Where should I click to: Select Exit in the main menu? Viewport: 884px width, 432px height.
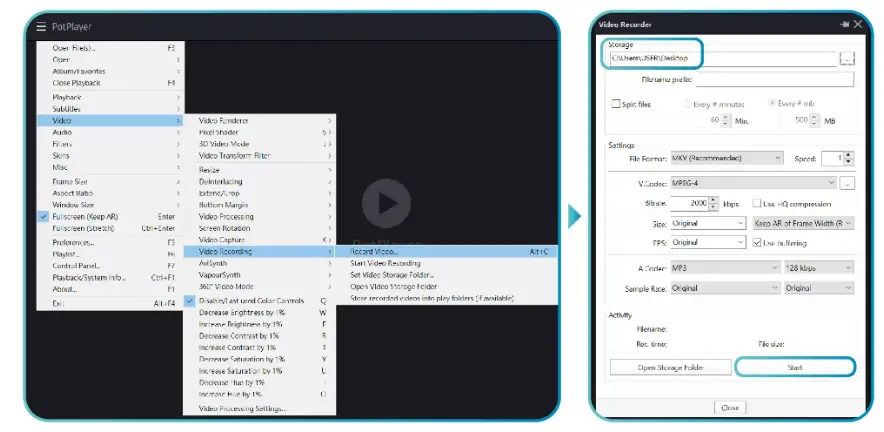[x=110, y=303]
